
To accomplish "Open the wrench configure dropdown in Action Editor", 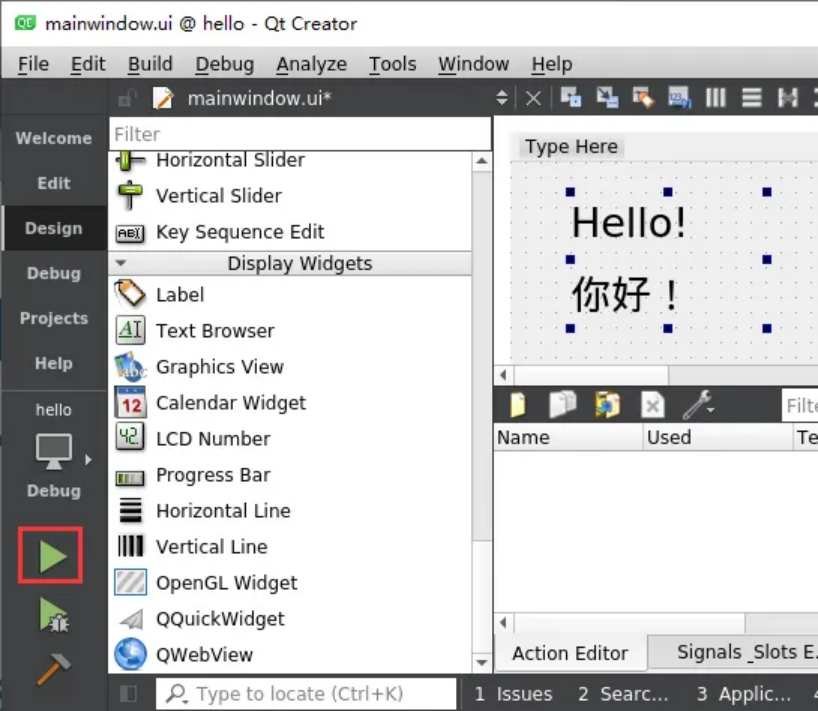I will (698, 405).
